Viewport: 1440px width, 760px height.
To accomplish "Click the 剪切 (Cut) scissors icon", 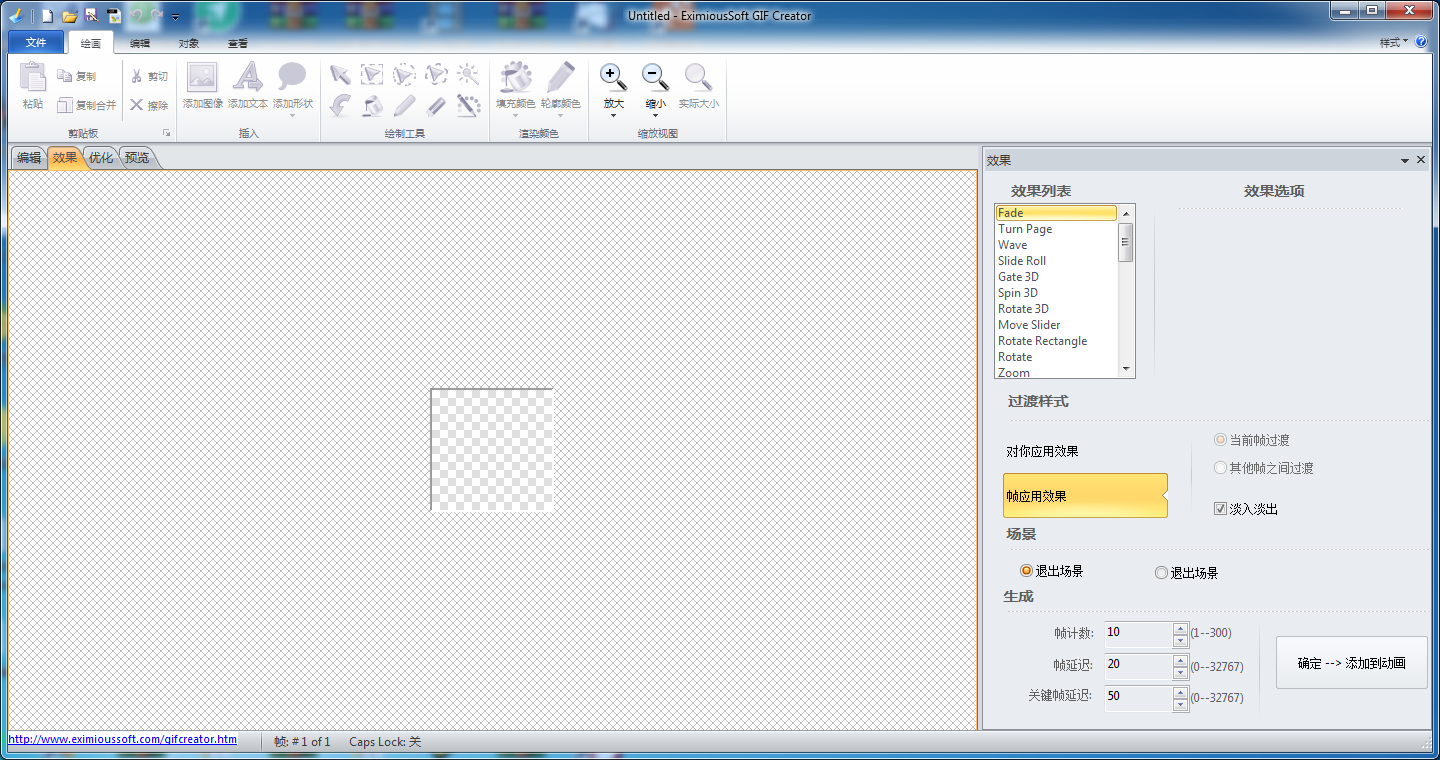I will click(137, 76).
